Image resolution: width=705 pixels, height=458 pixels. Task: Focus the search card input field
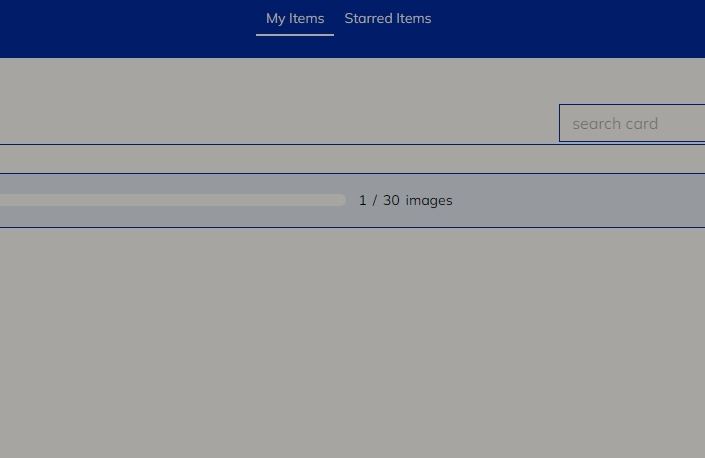coord(632,123)
